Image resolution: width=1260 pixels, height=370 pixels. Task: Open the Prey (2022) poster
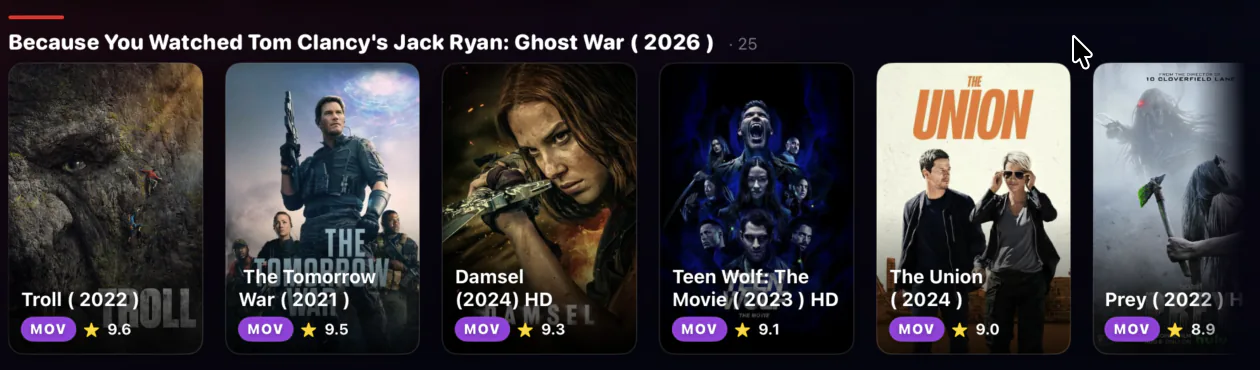tap(1170, 208)
